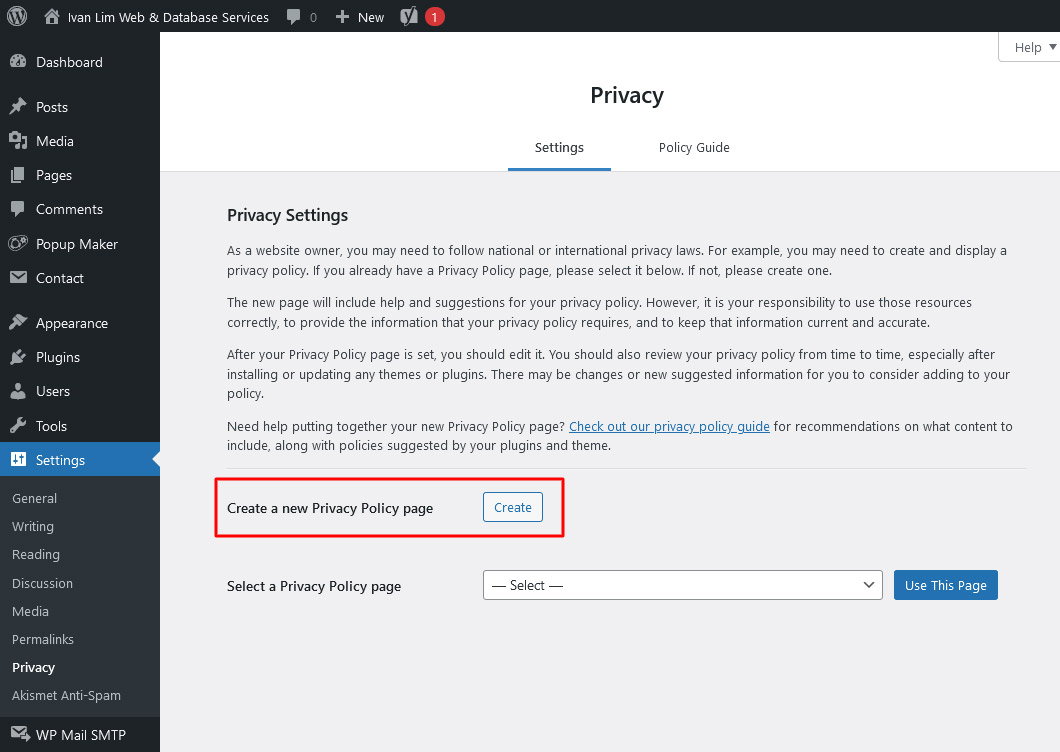Viewport: 1060px width, 752px height.
Task: Click the home icon in admin bar
Action: click(x=52, y=16)
